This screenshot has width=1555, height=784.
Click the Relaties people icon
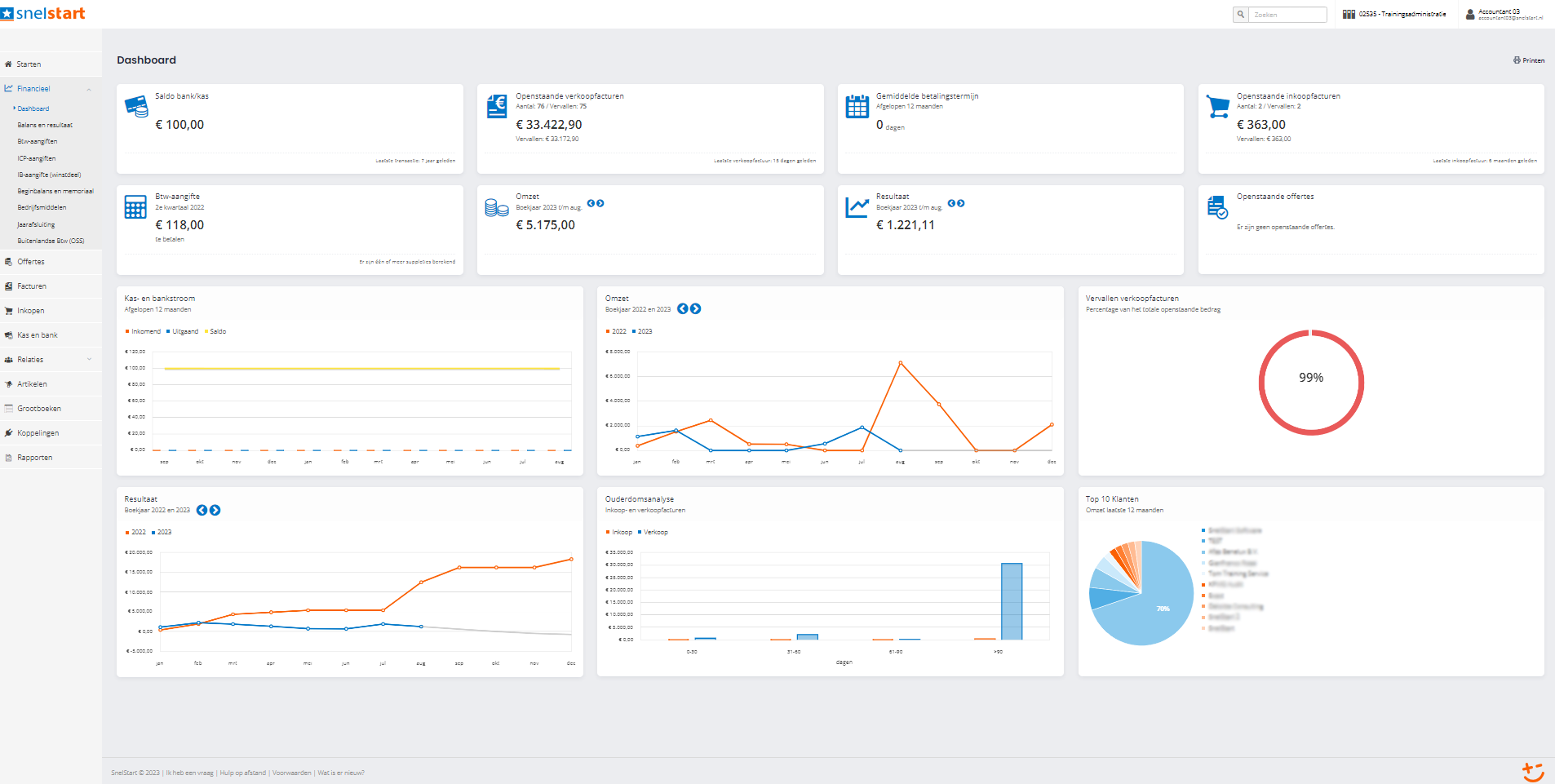click(x=8, y=360)
